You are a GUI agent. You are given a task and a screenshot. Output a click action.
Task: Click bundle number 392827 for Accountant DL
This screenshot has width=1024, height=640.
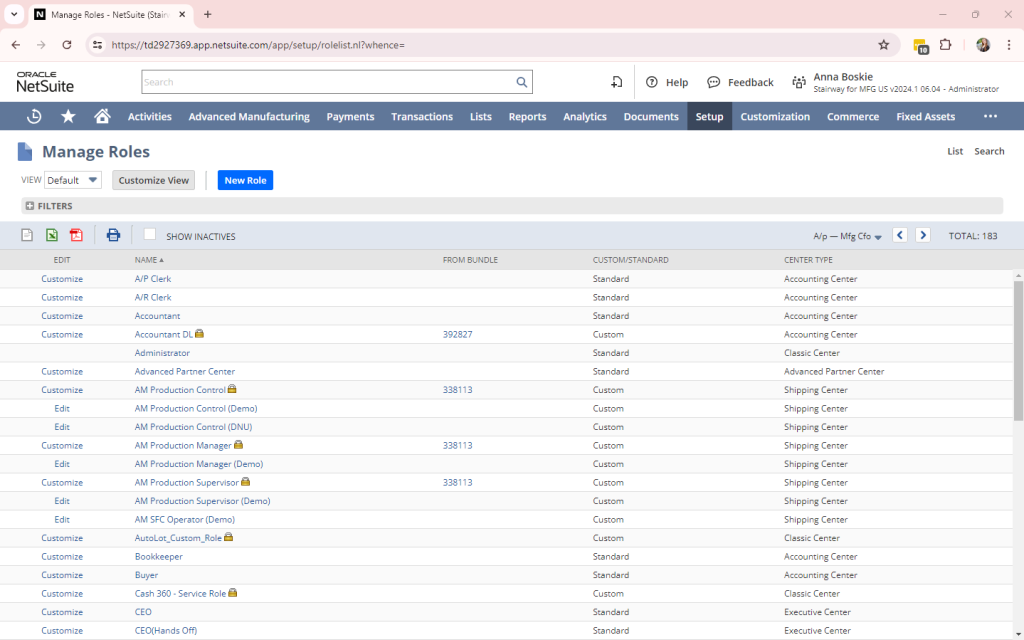pos(457,334)
